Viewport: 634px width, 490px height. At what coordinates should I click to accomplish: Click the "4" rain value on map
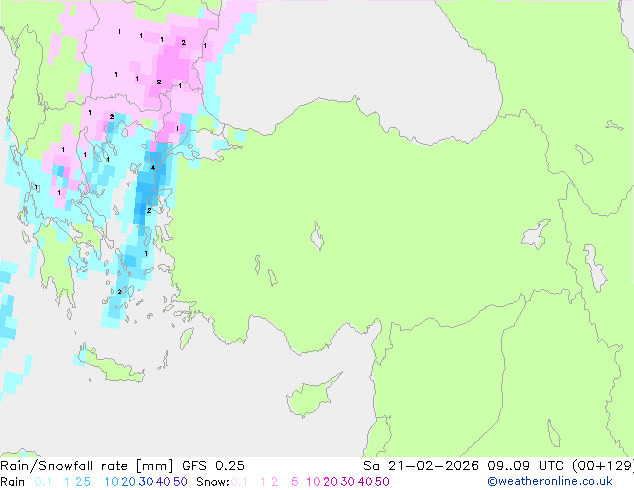153,168
